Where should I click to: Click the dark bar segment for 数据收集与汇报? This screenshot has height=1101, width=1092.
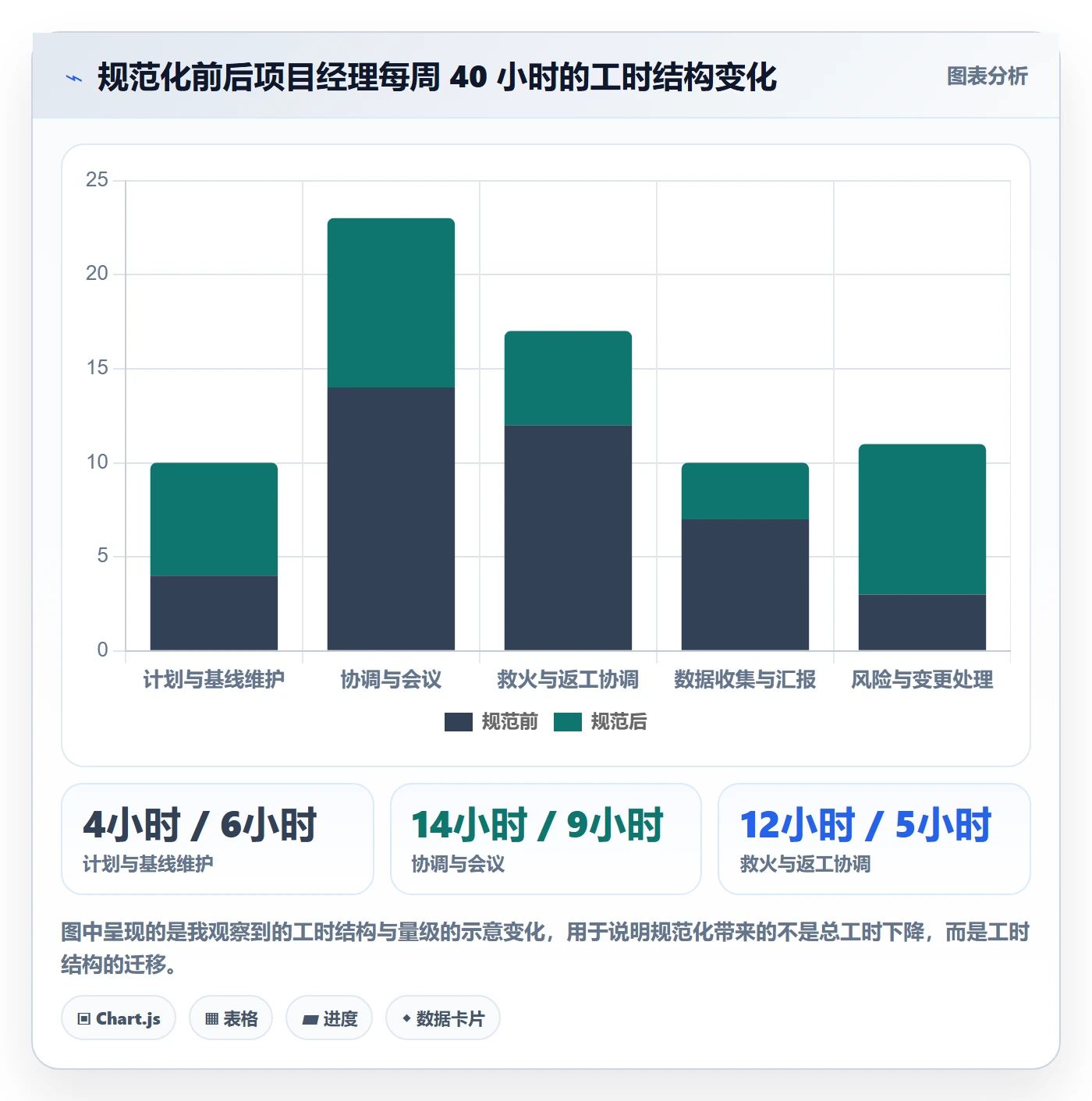pyautogui.click(x=745, y=585)
